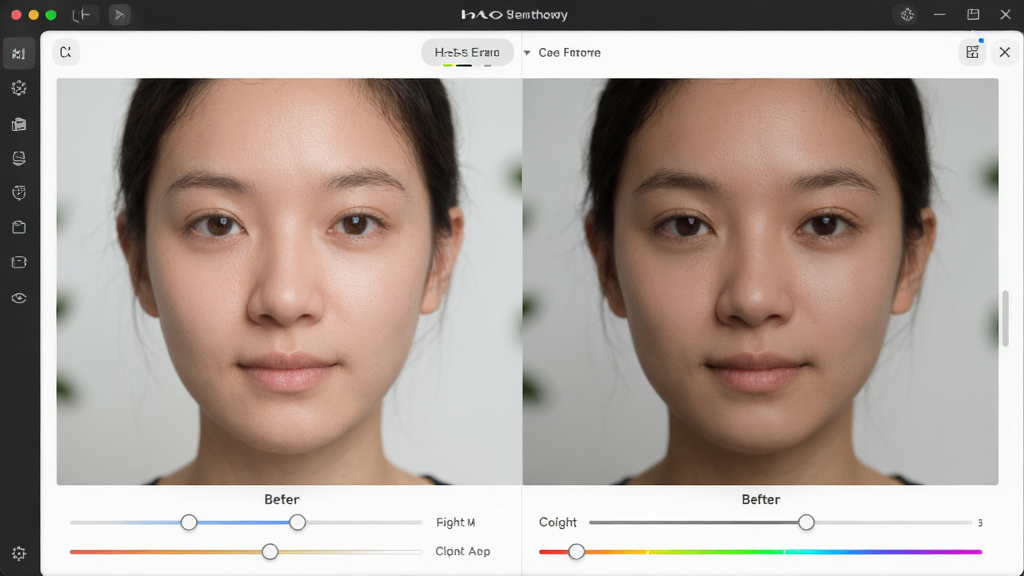Toggle the eye preview sidebar icon
Image resolution: width=1024 pixels, height=576 pixels.
coord(19,298)
